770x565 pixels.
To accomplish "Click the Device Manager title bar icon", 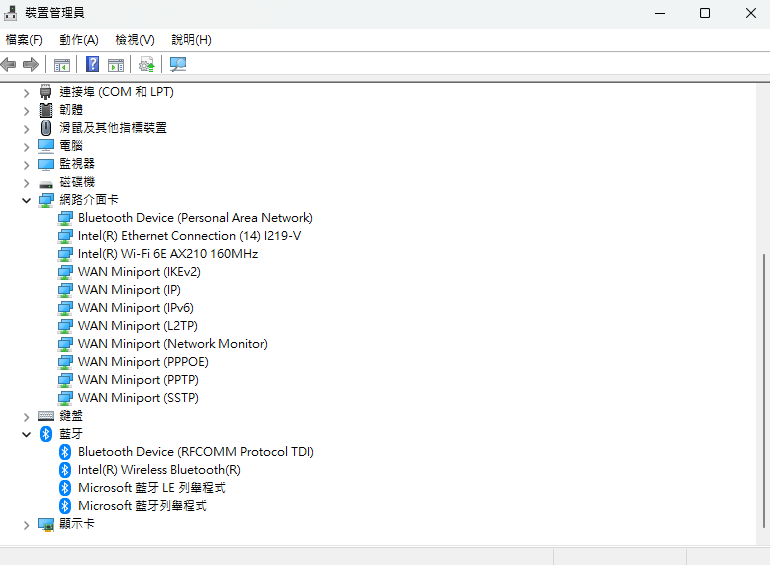I will pyautogui.click(x=10, y=13).
